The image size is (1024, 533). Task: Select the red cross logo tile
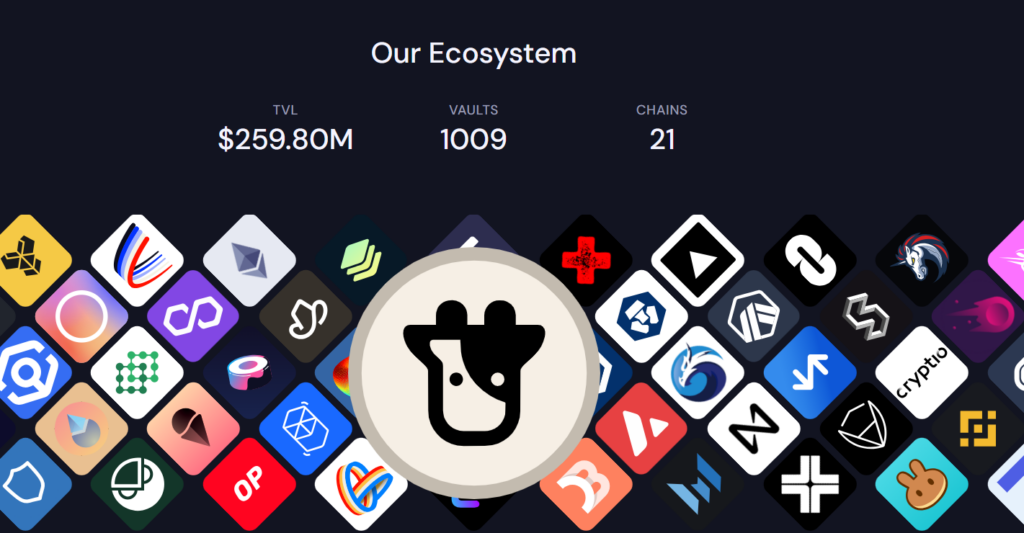pos(586,261)
